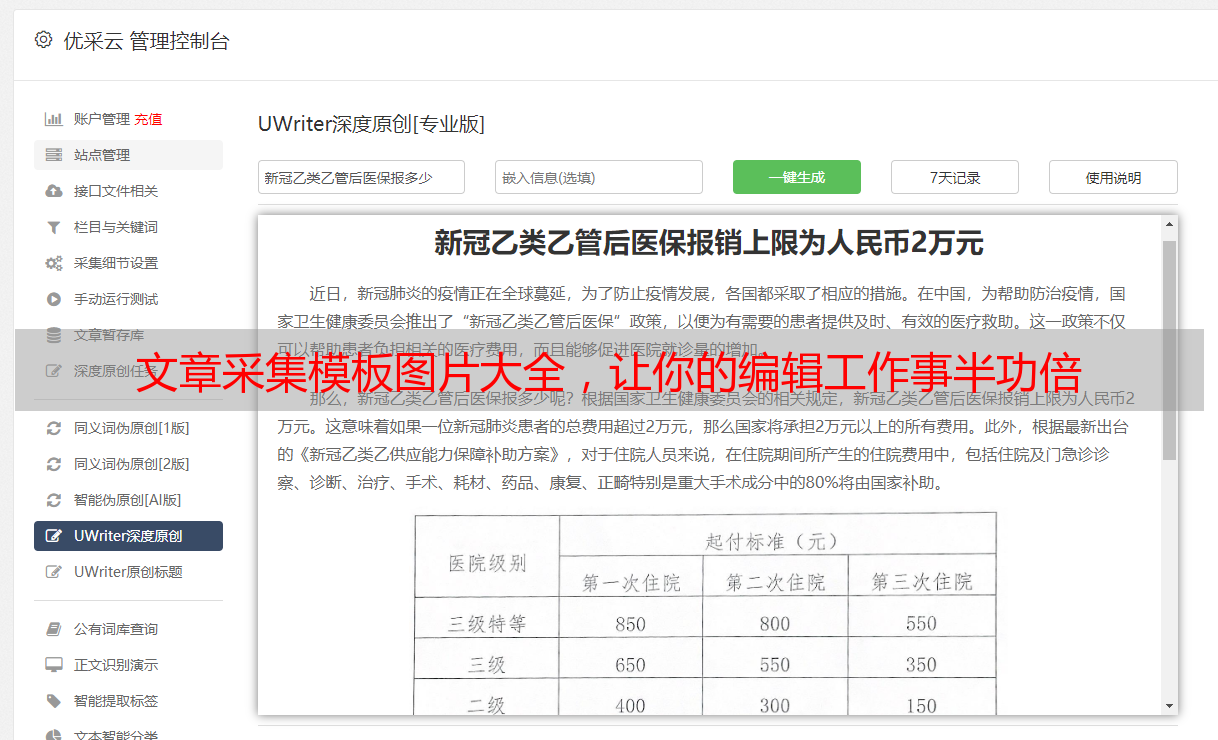Click the red 充值 link

[x=148, y=119]
